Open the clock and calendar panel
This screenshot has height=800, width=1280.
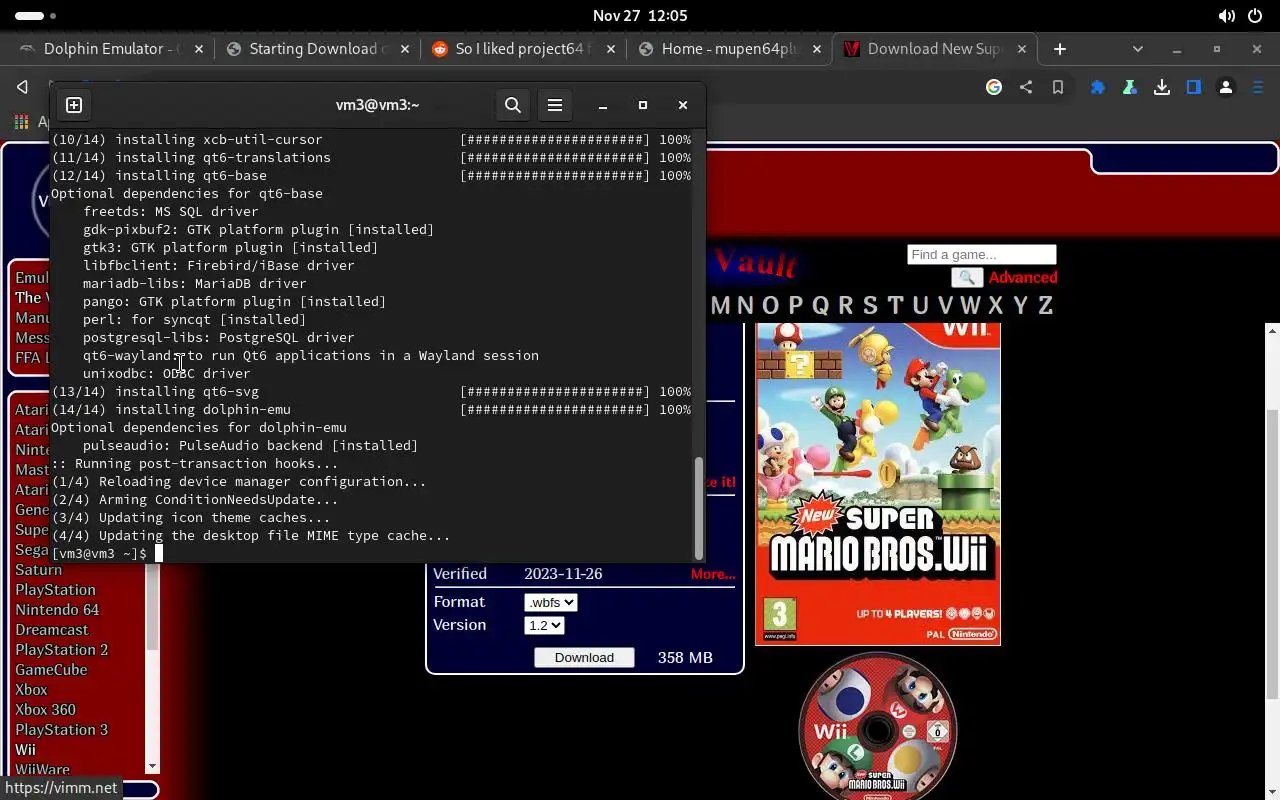pyautogui.click(x=640, y=16)
